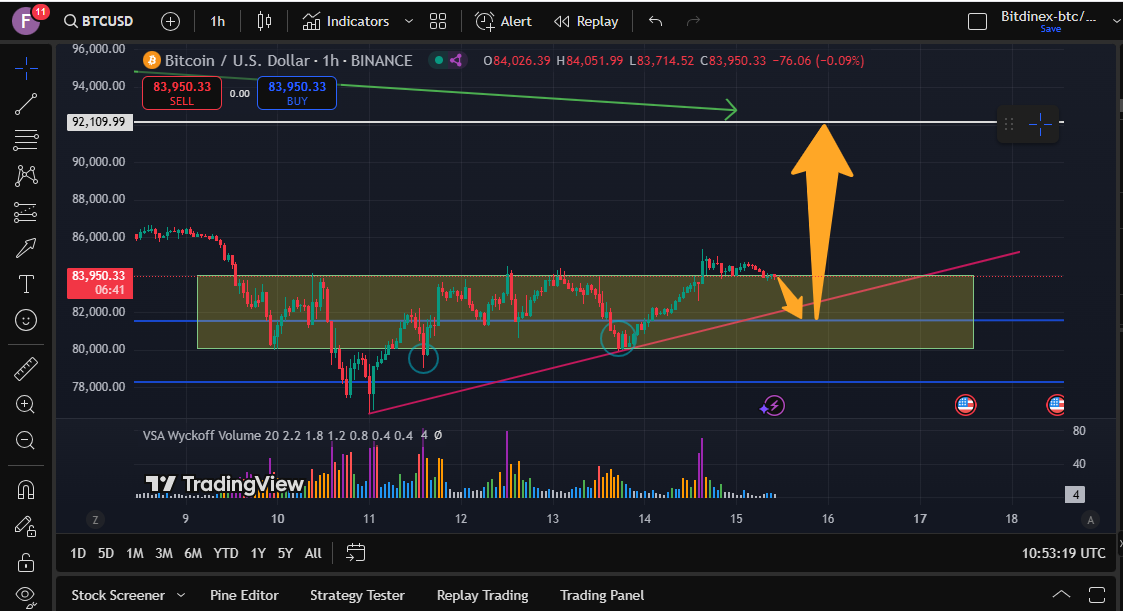Click the red SELL price button

coord(182,93)
